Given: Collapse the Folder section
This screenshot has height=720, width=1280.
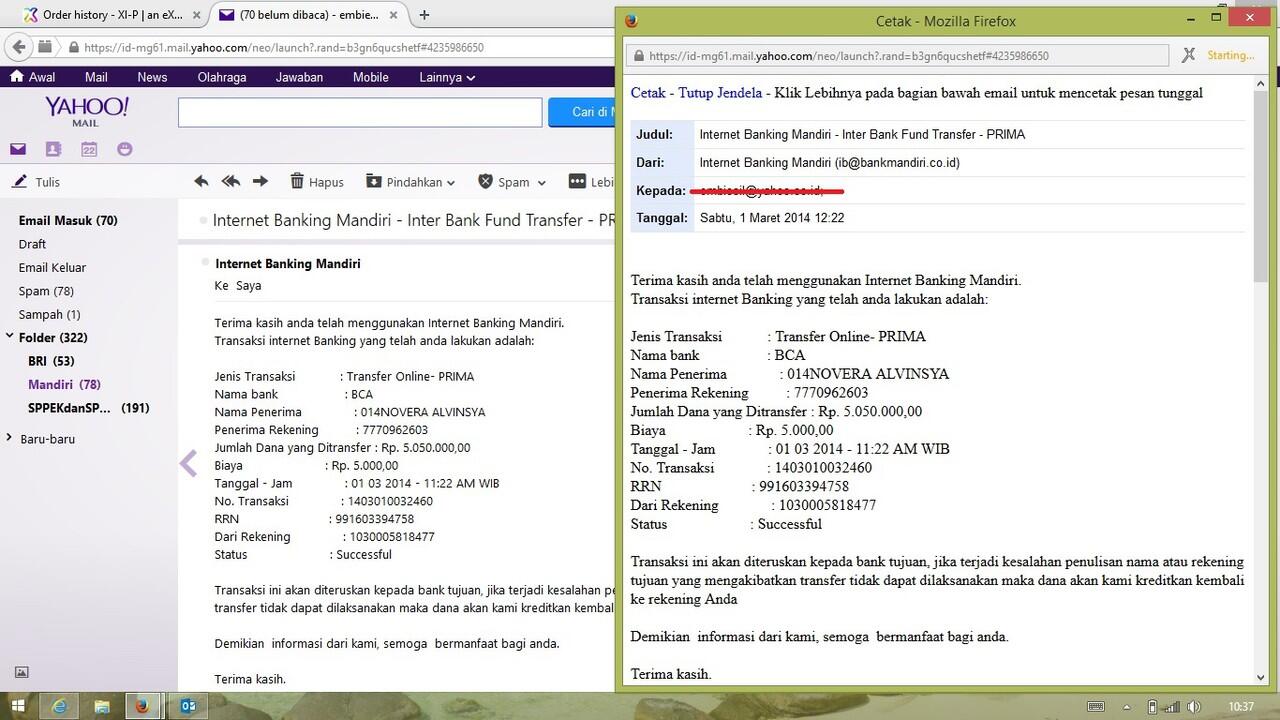Looking at the screenshot, I should pos(10,337).
